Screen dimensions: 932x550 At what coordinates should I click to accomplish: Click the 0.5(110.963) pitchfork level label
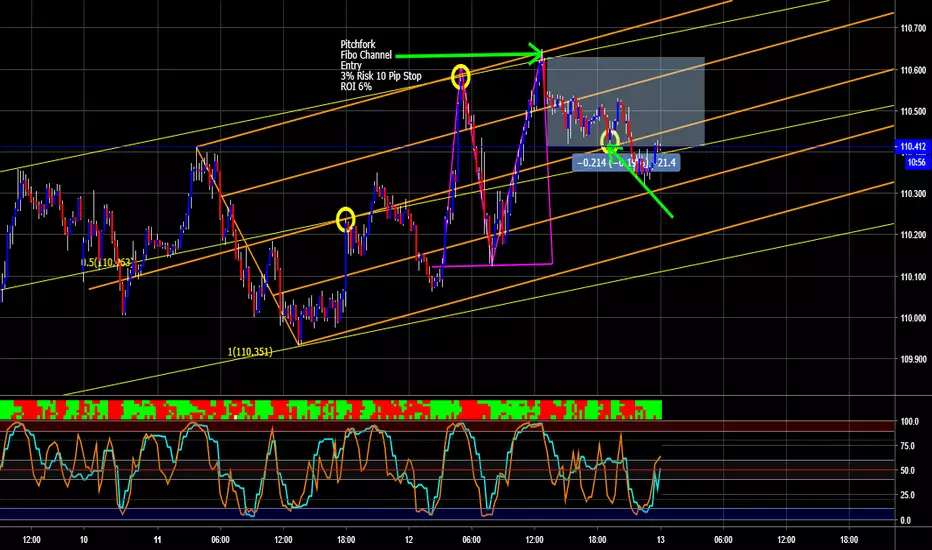pyautogui.click(x=107, y=262)
